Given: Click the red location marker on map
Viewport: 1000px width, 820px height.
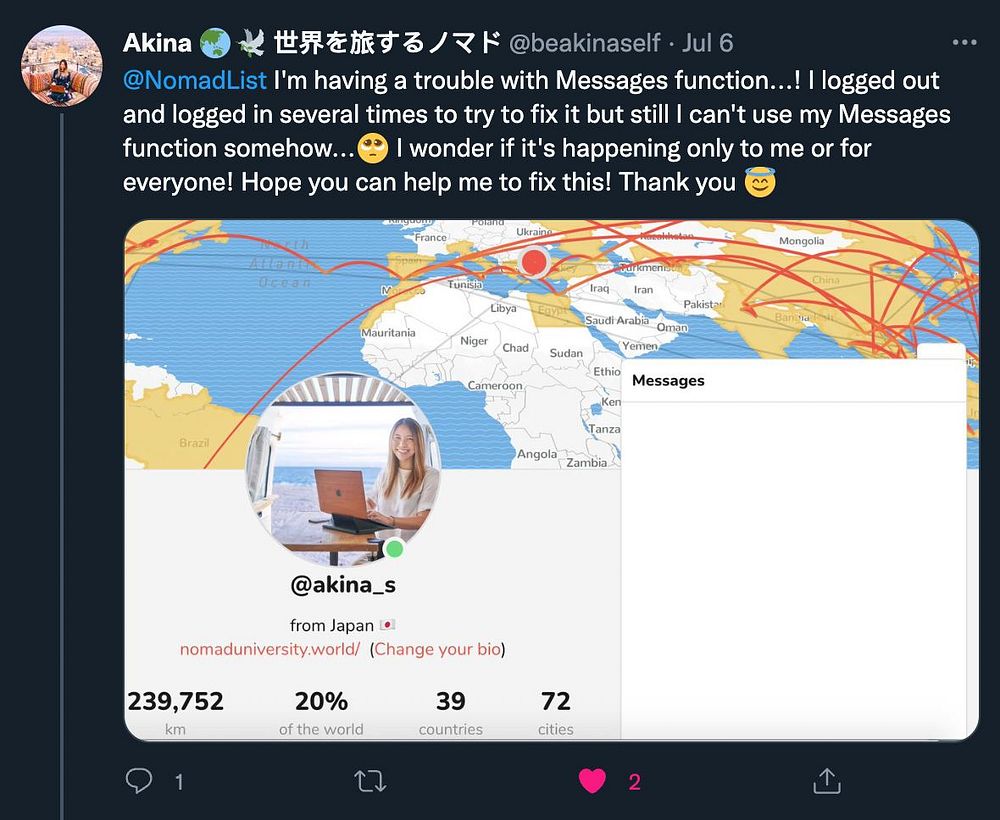Looking at the screenshot, I should click(534, 261).
